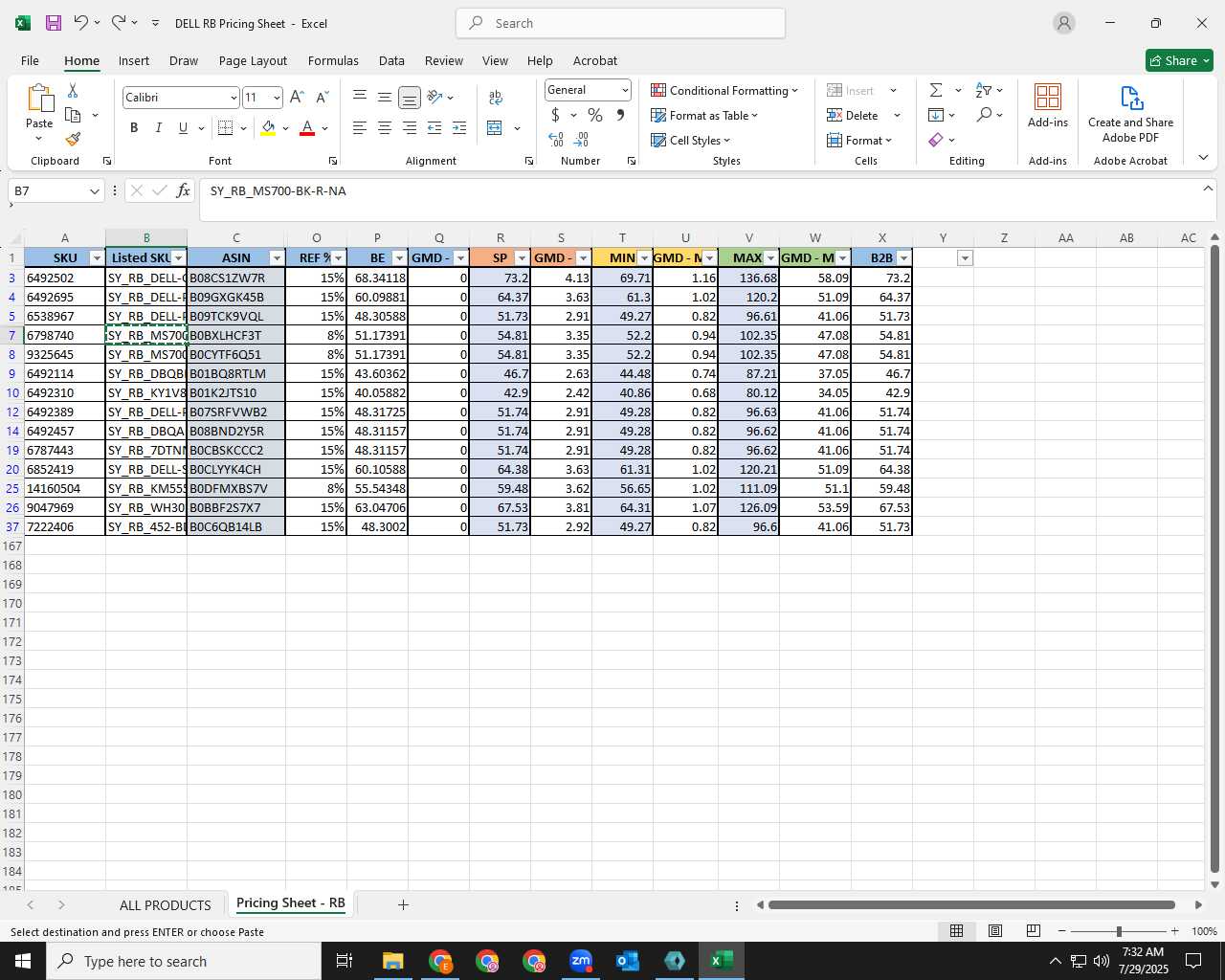Toggle Top Align vertical alignment
The image size is (1225, 980).
(x=360, y=97)
